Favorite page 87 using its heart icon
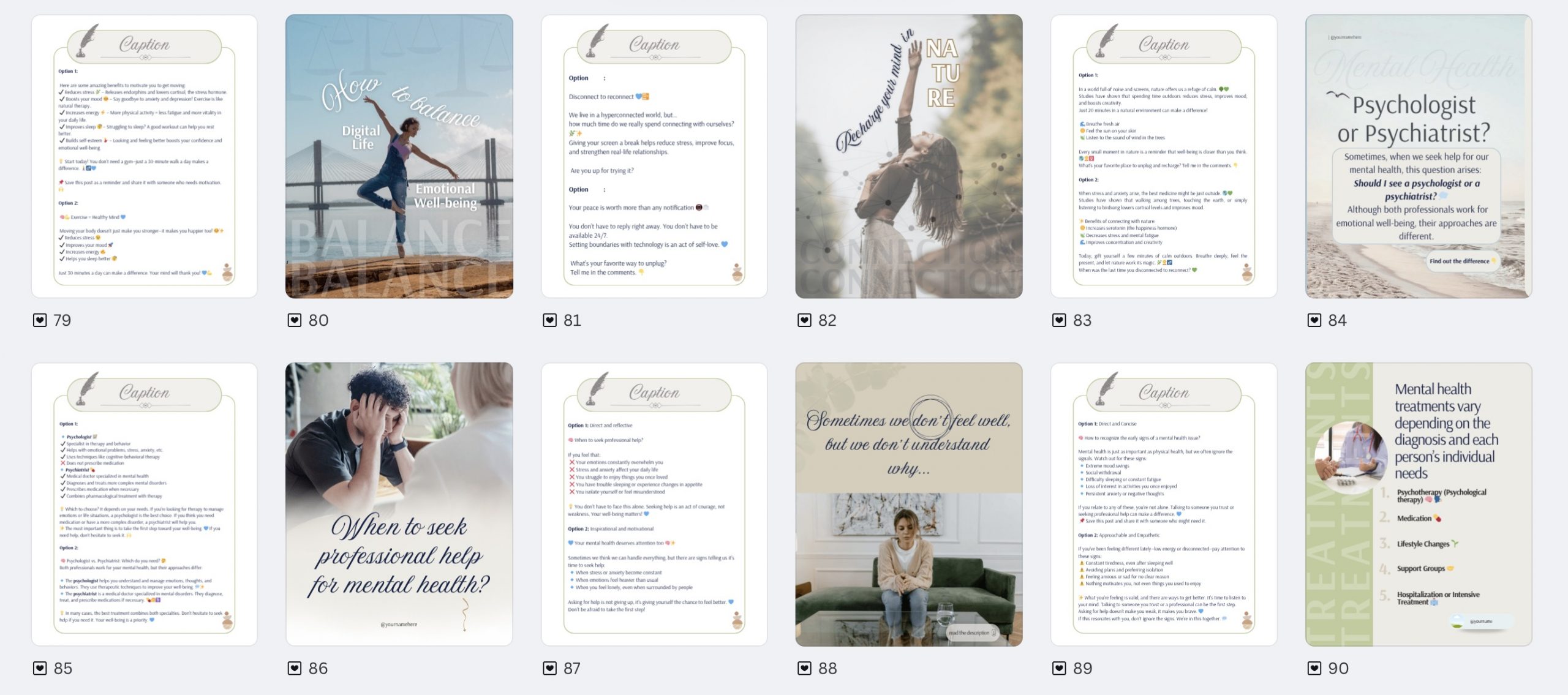 point(549,668)
